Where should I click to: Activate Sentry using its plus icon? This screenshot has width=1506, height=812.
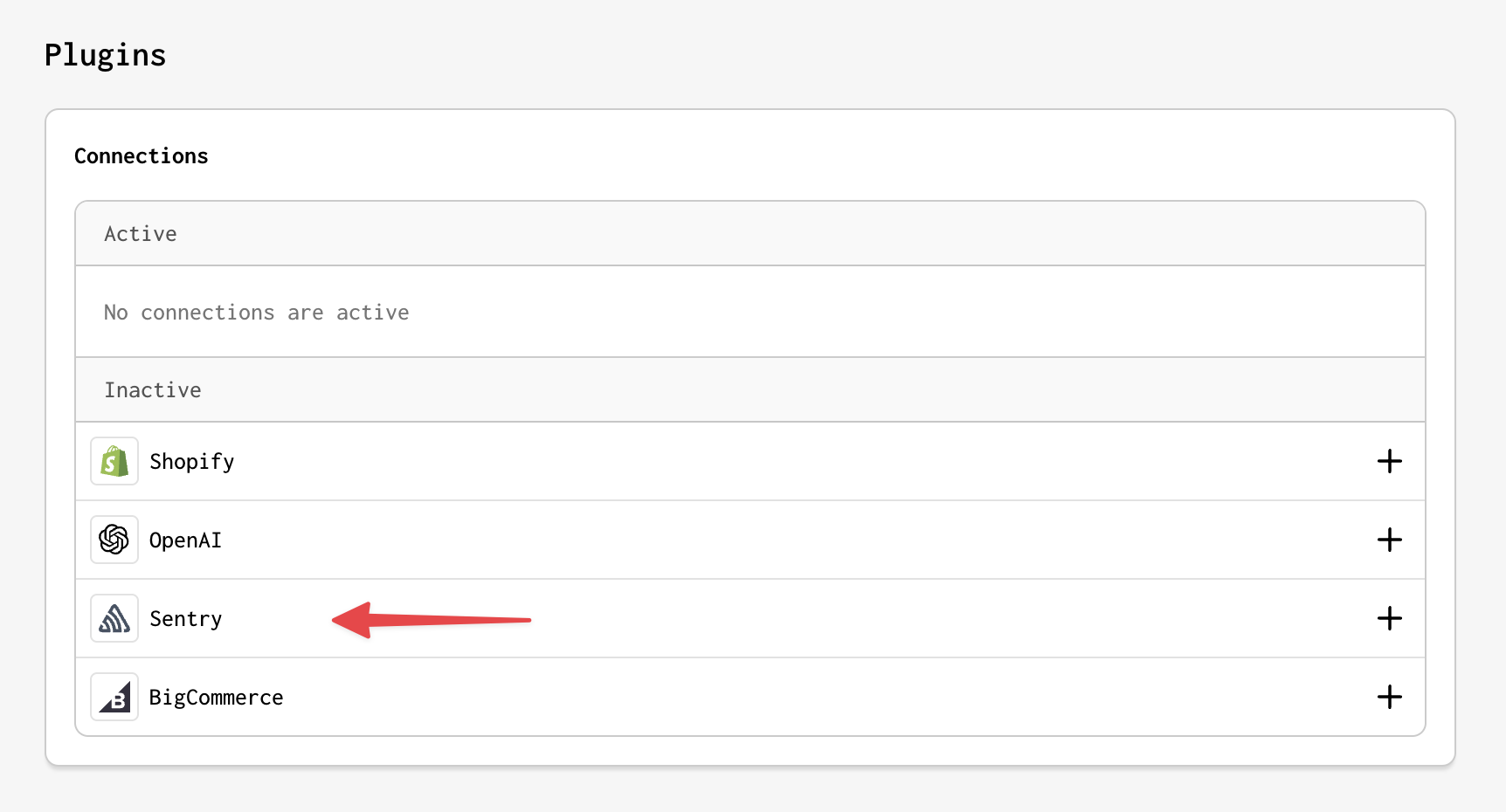tap(1389, 618)
